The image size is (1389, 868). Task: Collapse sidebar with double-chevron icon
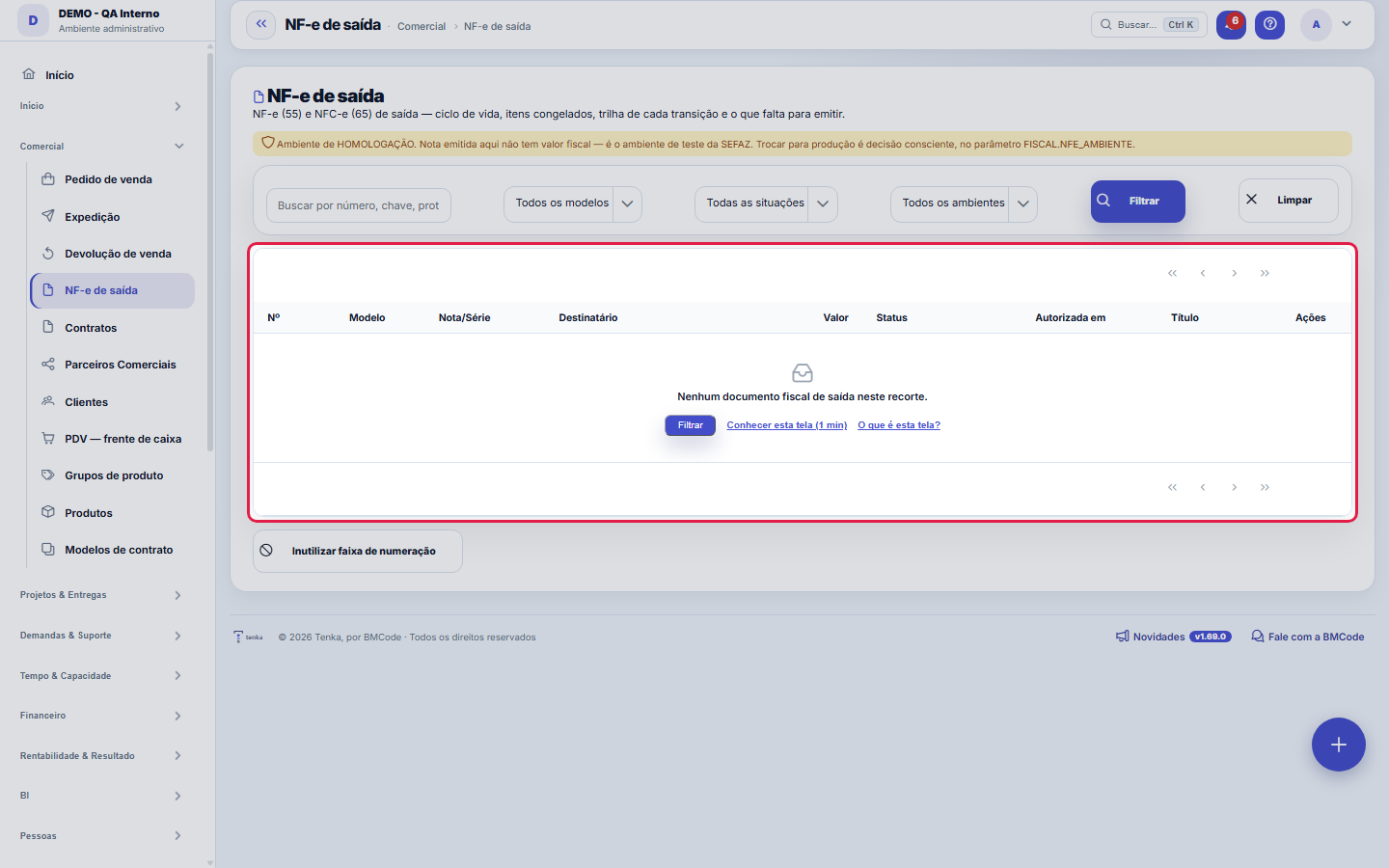coord(261,24)
